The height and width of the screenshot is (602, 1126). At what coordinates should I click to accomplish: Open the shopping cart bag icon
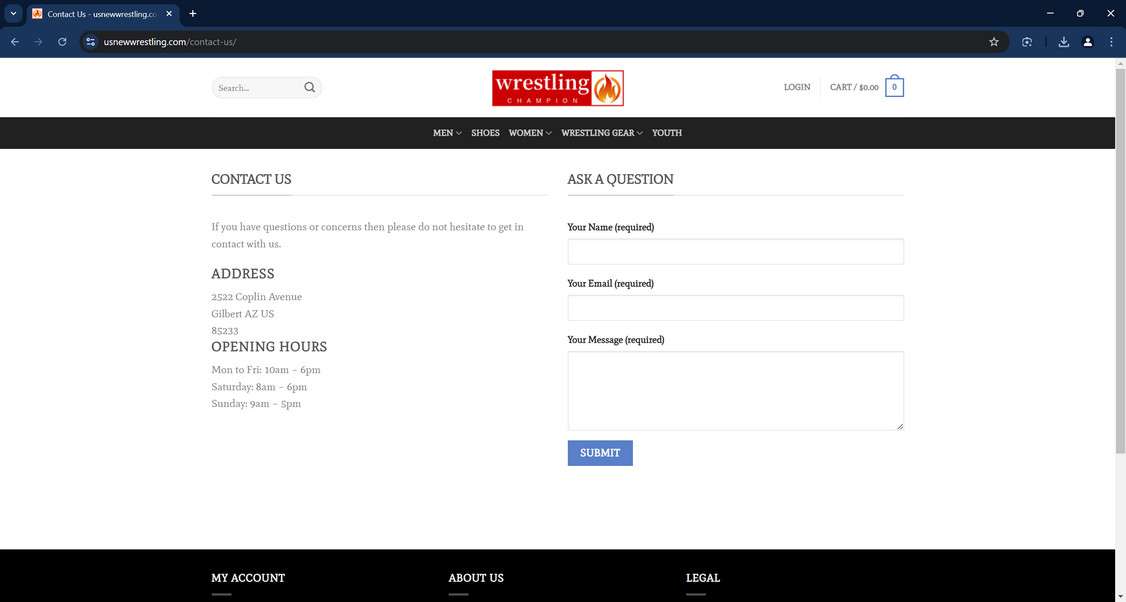894,87
